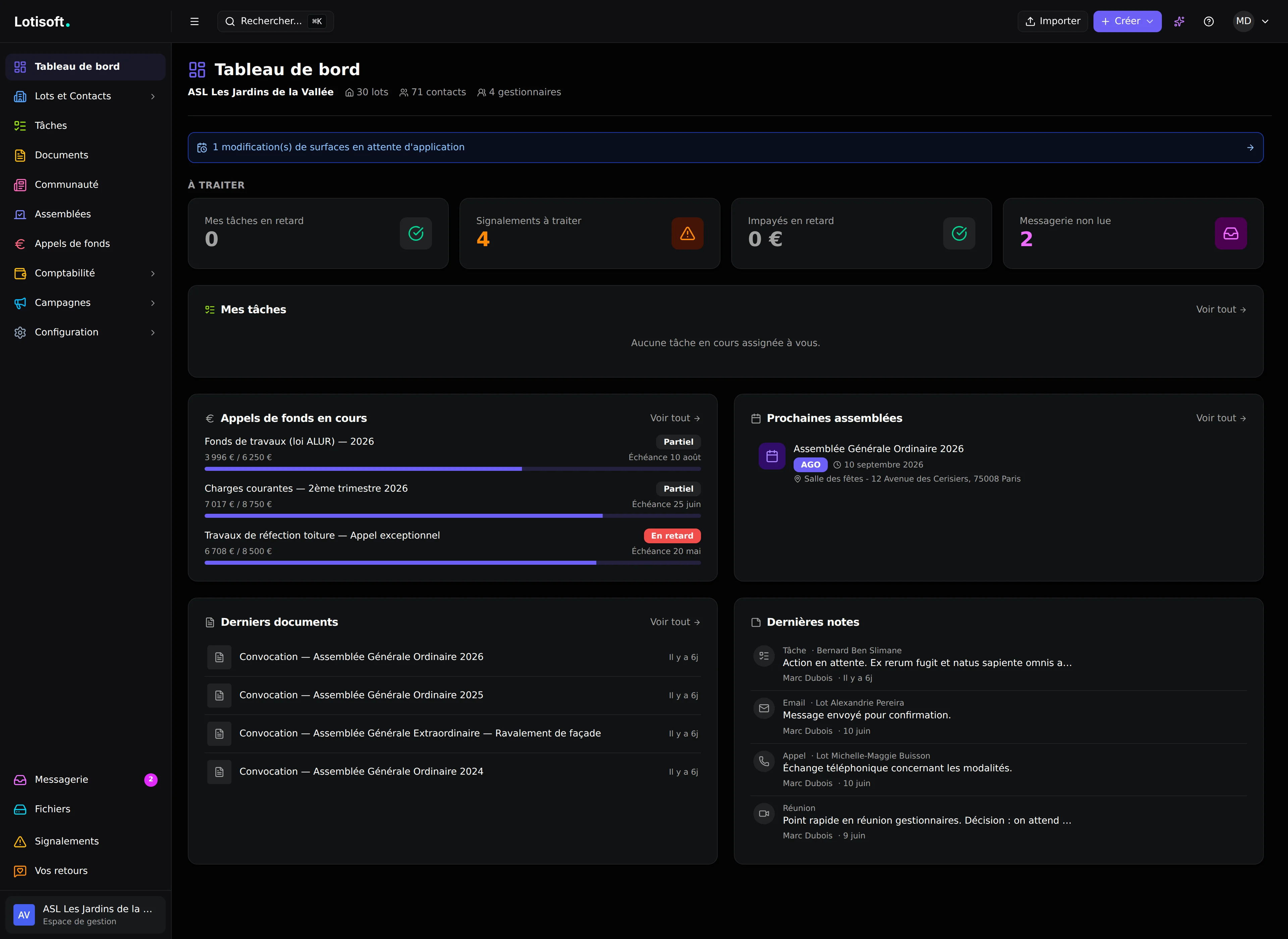Click progress bar of Fonds de travaux ALUR
1288x939 pixels.
click(x=452, y=469)
